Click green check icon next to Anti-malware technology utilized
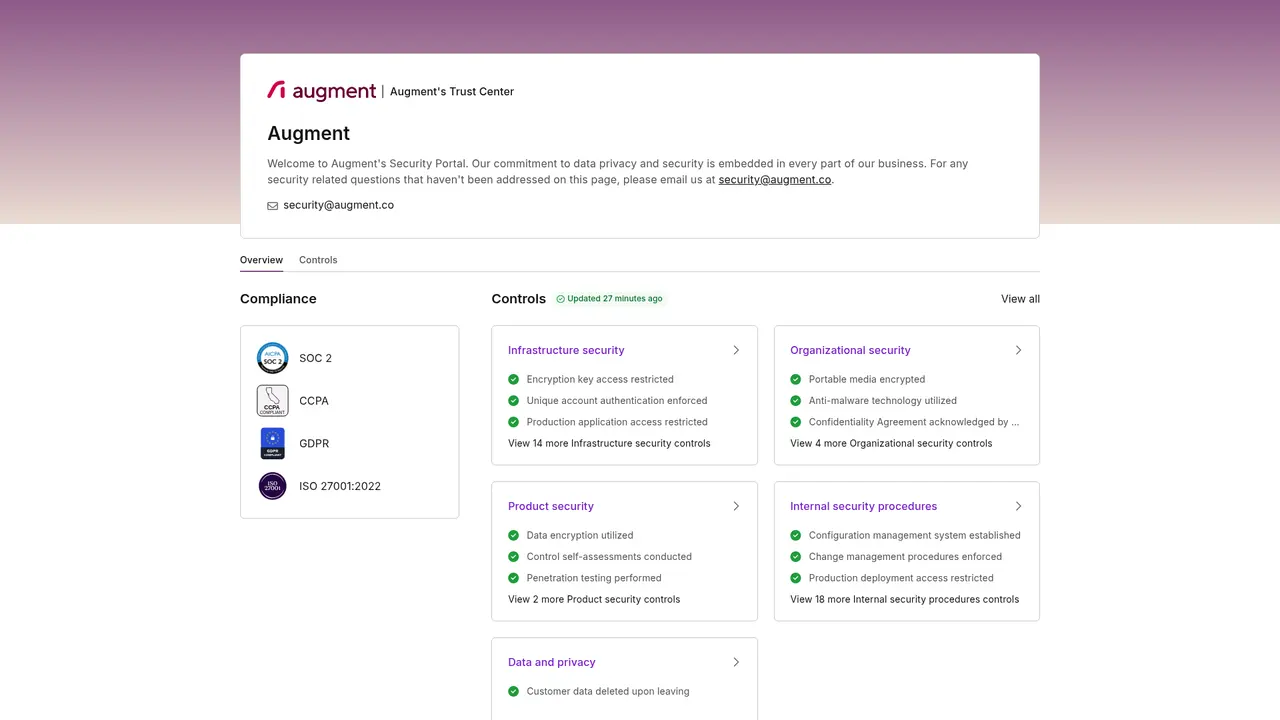Viewport: 1280px width, 720px height. (796, 400)
